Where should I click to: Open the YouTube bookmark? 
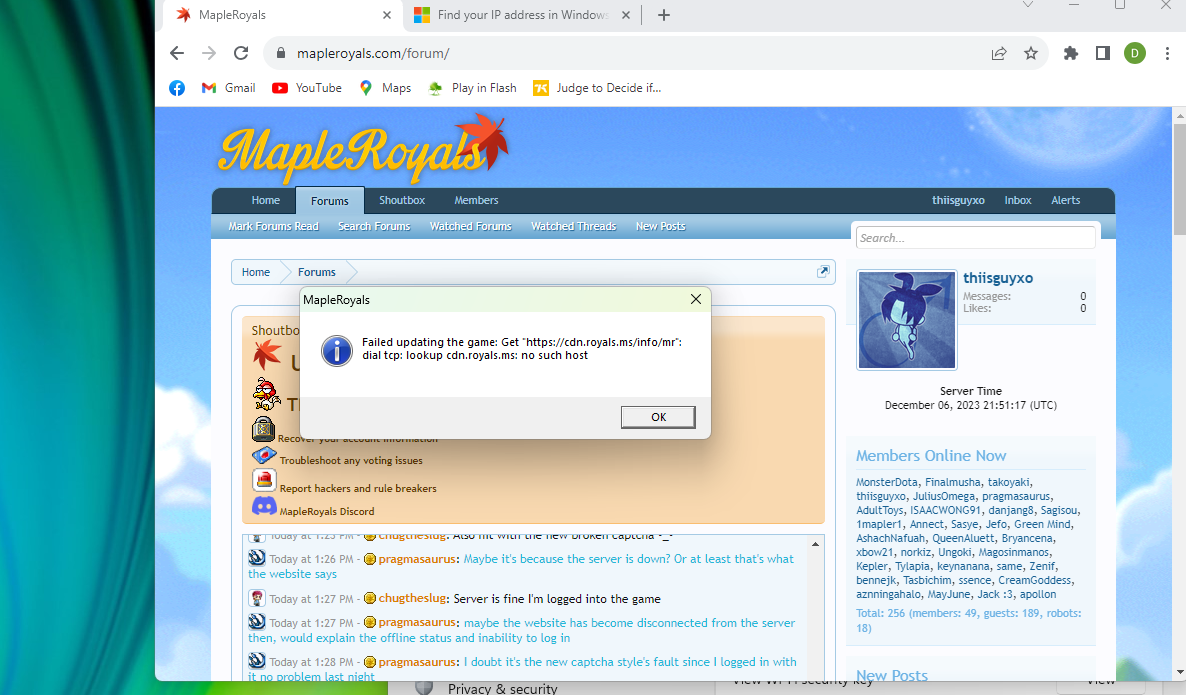tap(307, 88)
